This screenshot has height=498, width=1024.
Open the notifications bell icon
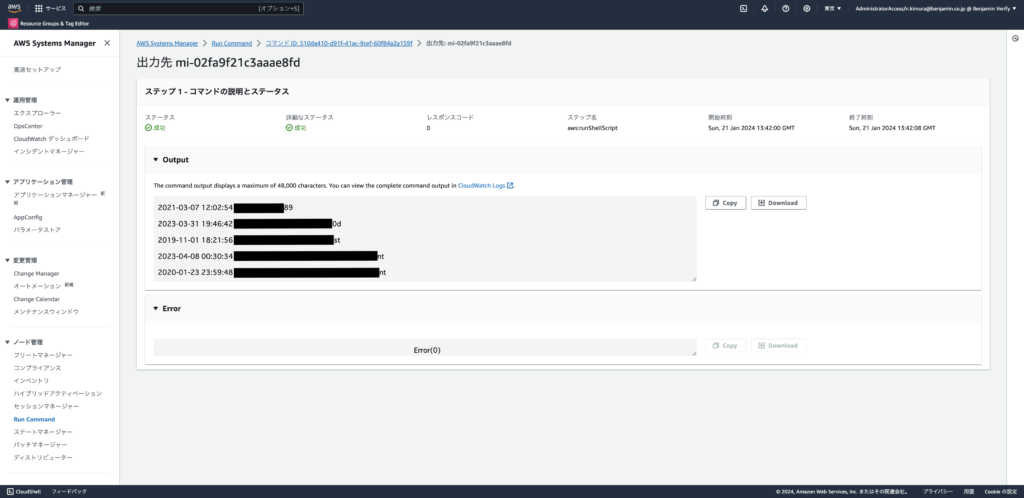[x=764, y=8]
